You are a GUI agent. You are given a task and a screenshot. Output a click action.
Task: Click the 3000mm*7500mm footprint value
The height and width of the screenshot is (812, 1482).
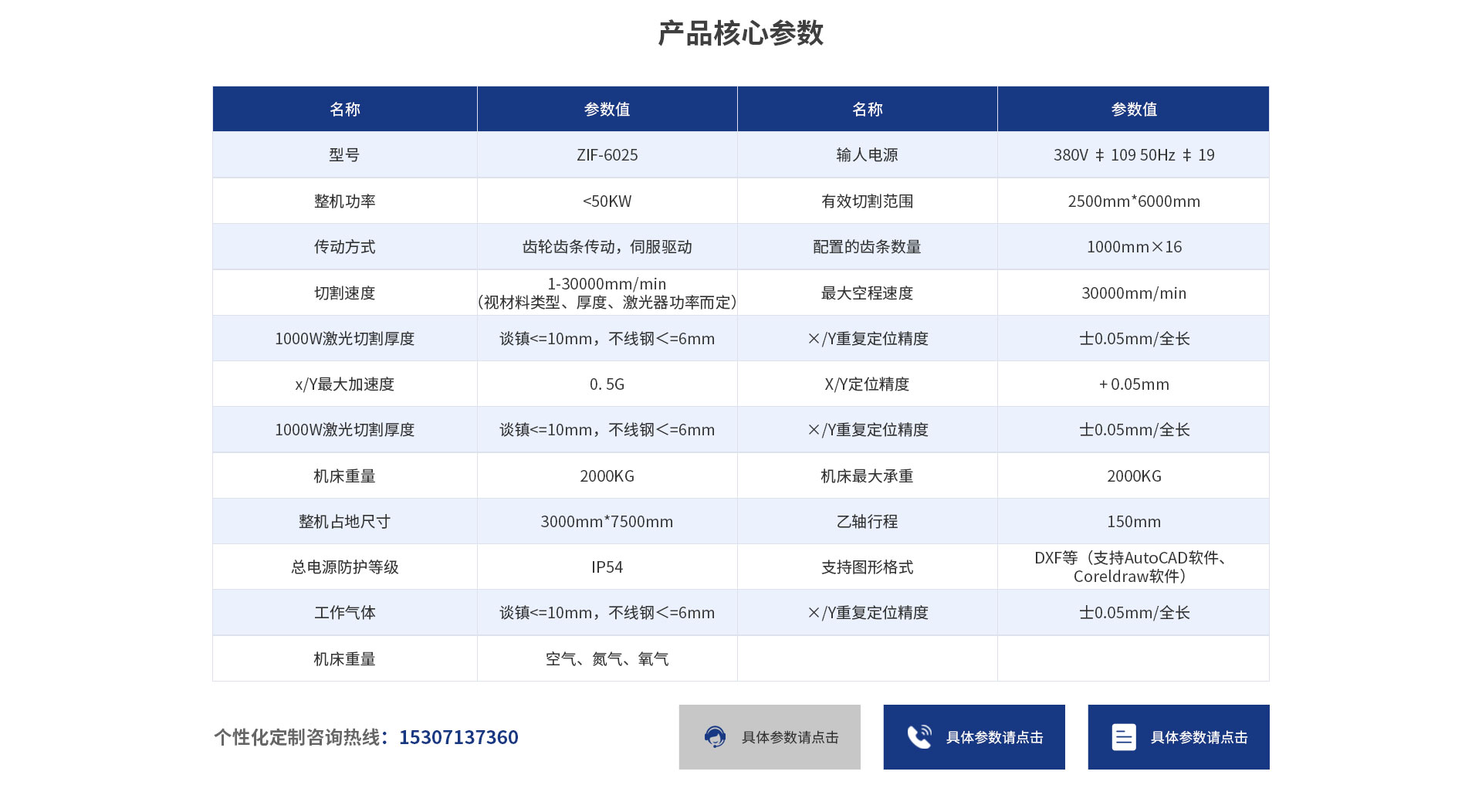pyautogui.click(x=607, y=522)
